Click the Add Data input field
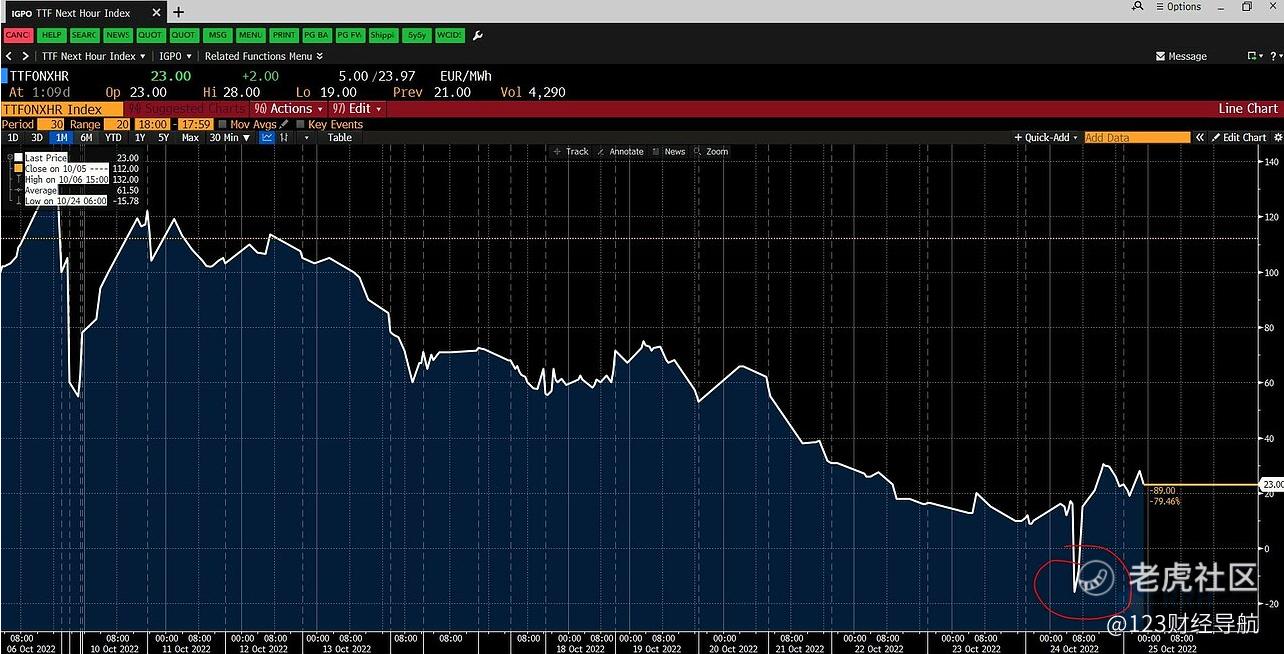The width and height of the screenshot is (1284, 654). click(1136, 138)
